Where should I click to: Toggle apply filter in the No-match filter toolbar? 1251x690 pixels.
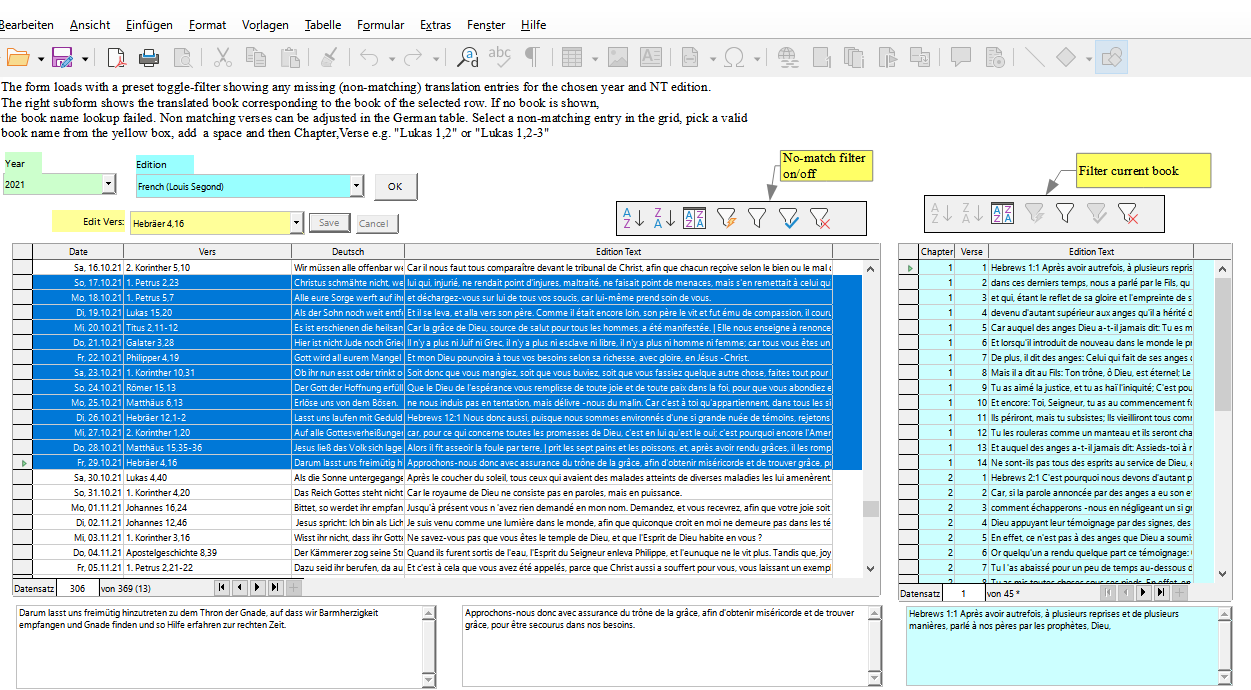789,217
